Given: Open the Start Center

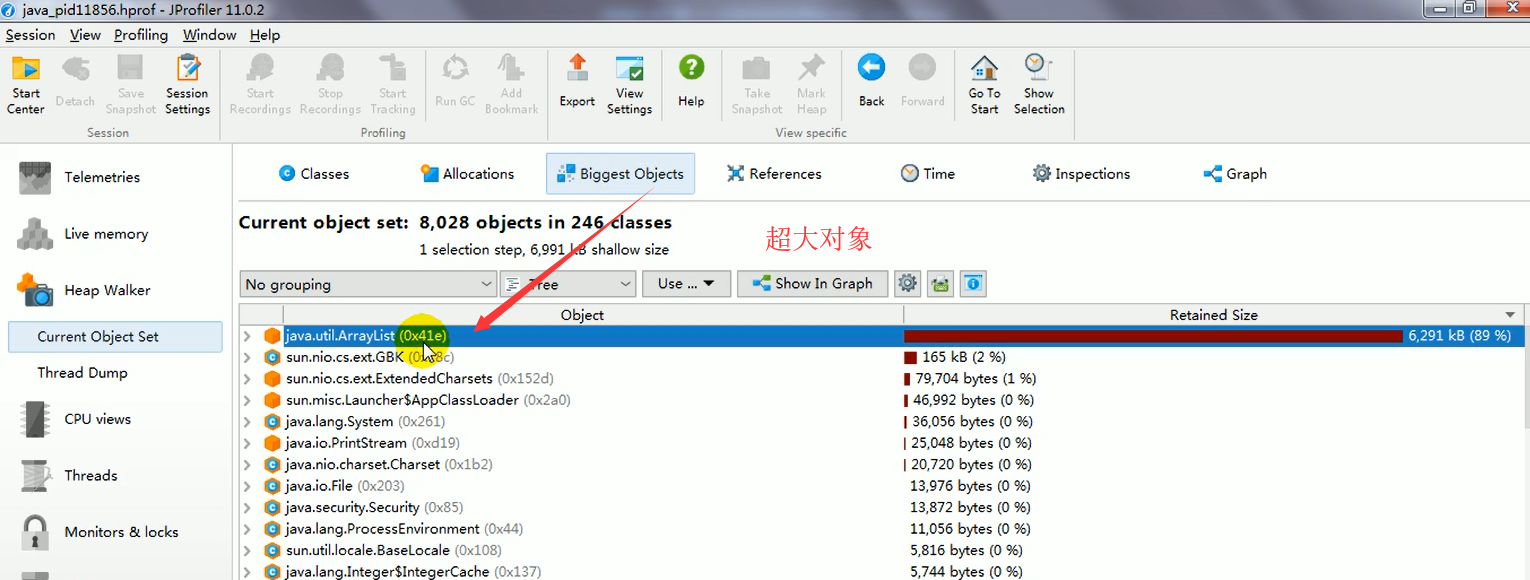Looking at the screenshot, I should [26, 85].
